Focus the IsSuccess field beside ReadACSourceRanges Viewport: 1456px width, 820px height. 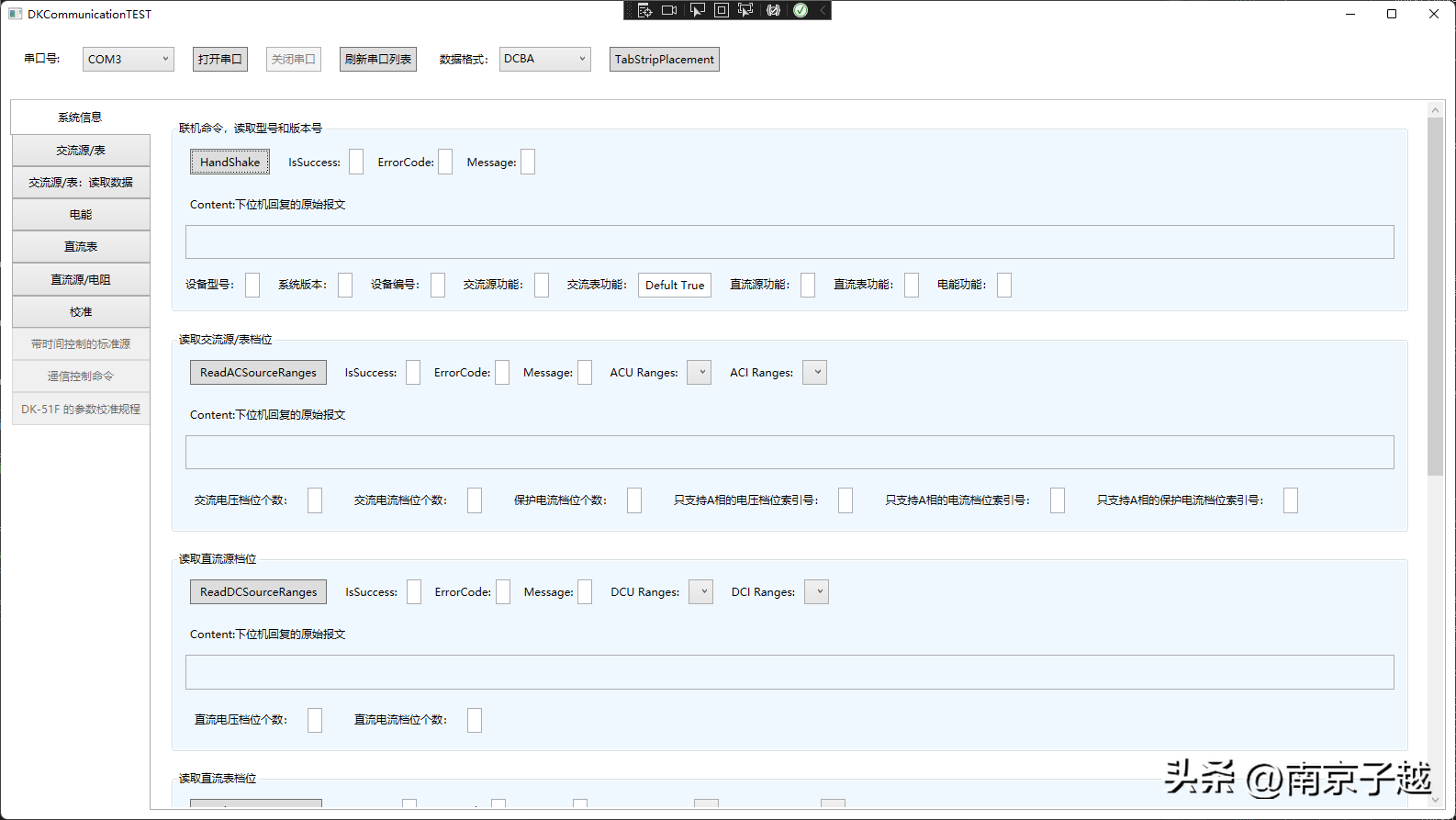click(413, 372)
